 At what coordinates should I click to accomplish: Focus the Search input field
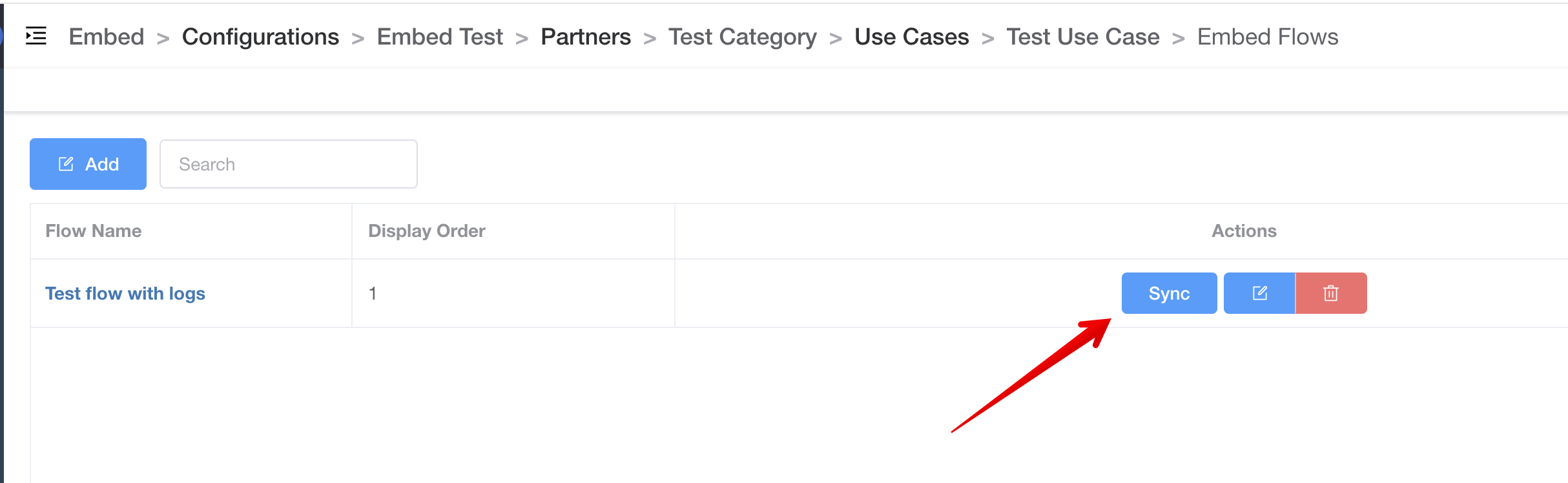click(288, 164)
